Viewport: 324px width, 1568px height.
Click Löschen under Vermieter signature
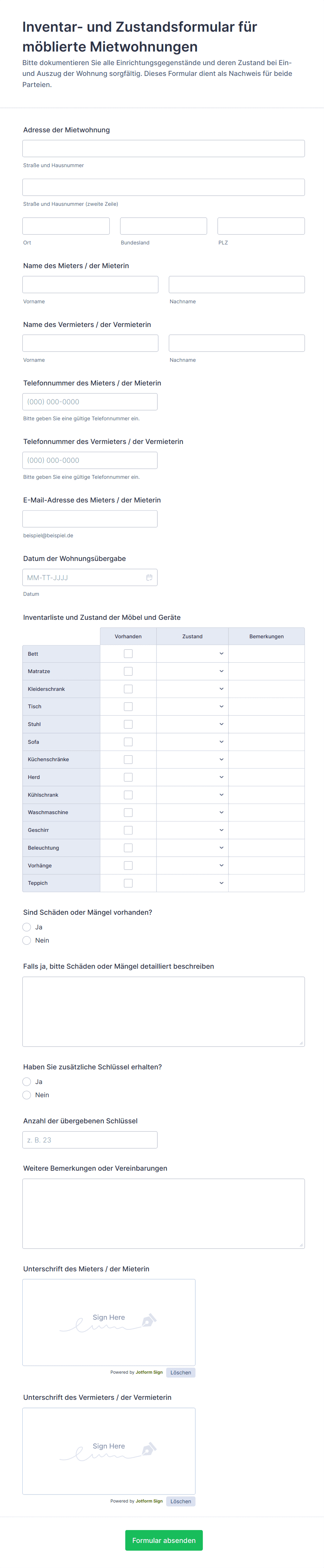tap(180, 1501)
